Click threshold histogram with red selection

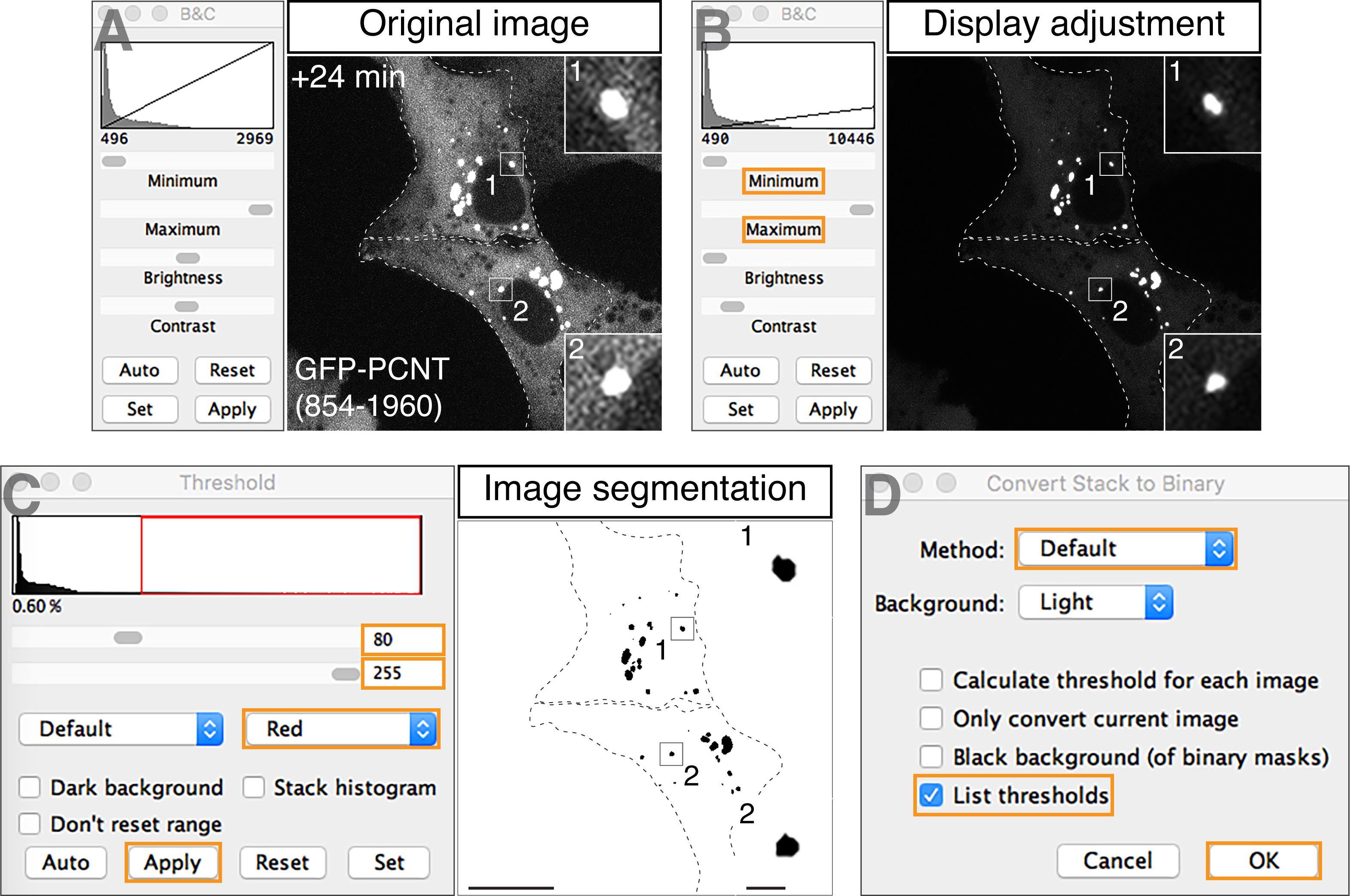(x=217, y=555)
